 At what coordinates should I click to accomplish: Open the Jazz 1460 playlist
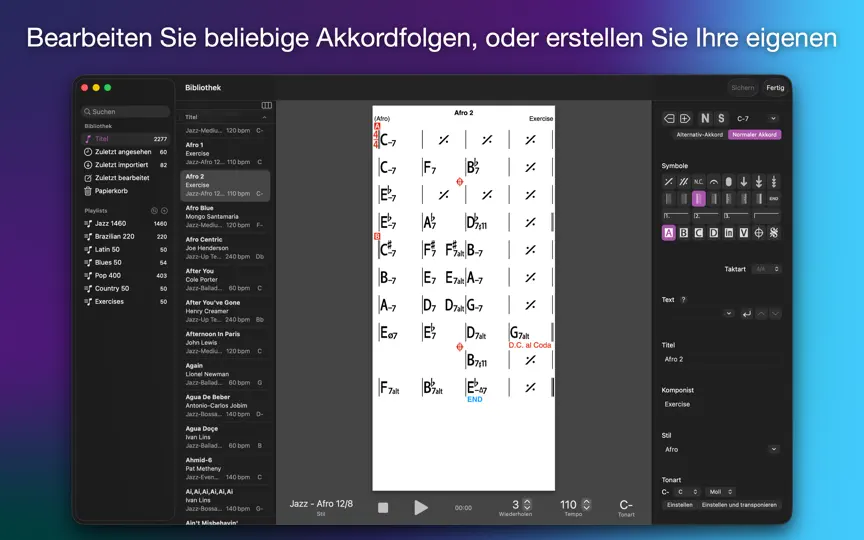126,224
